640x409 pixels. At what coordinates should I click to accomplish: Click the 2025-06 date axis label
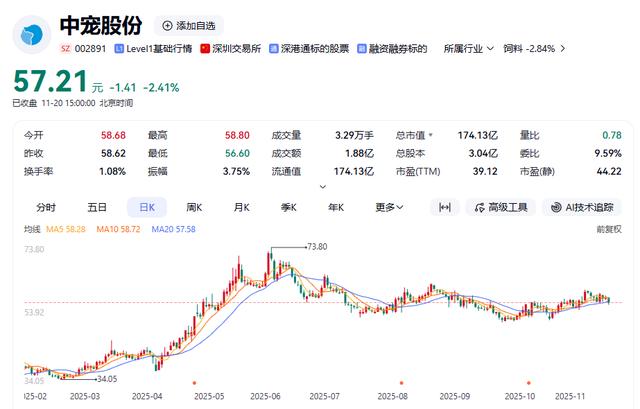[265, 396]
